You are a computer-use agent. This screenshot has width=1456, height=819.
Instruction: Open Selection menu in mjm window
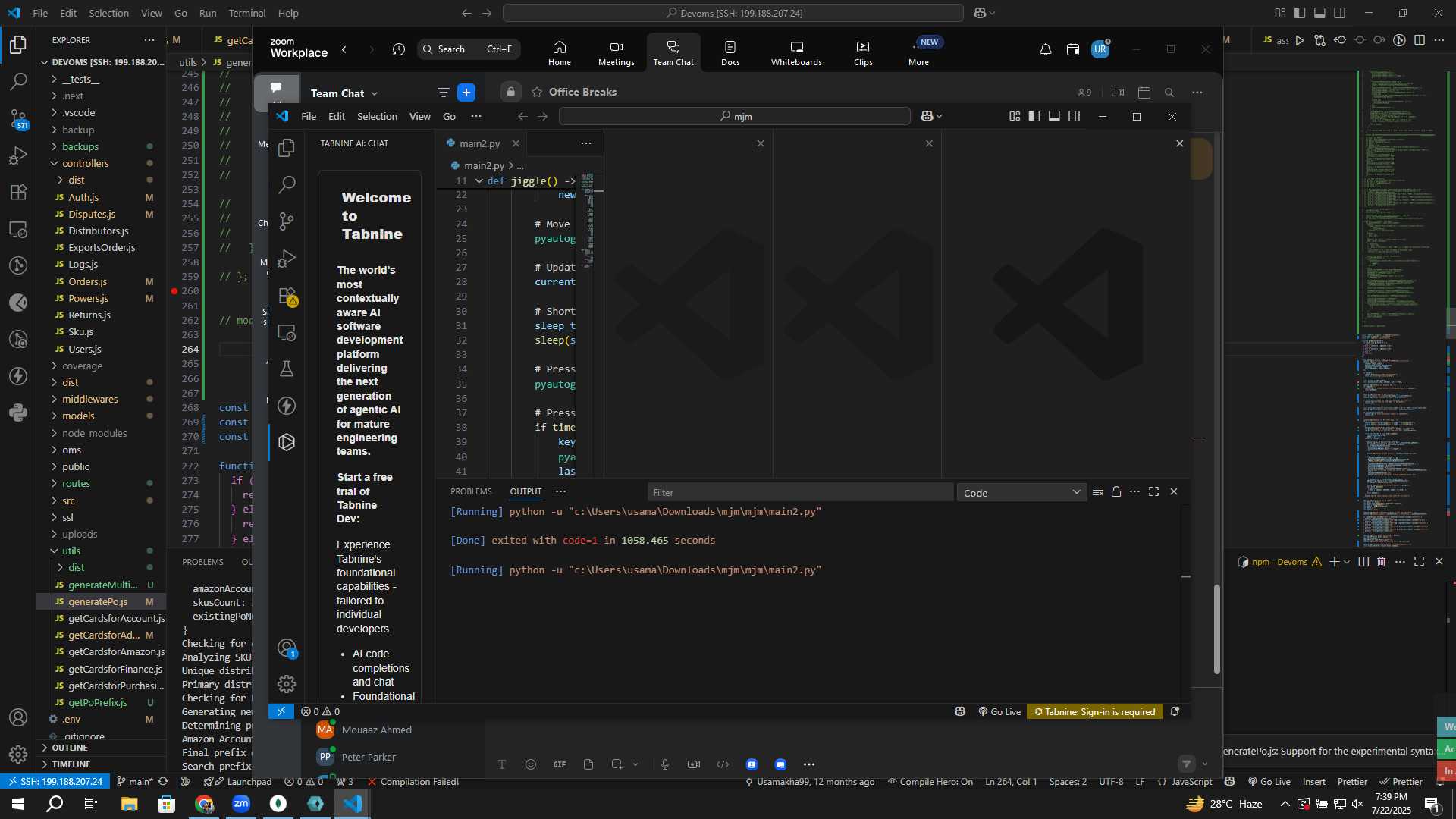coord(377,116)
